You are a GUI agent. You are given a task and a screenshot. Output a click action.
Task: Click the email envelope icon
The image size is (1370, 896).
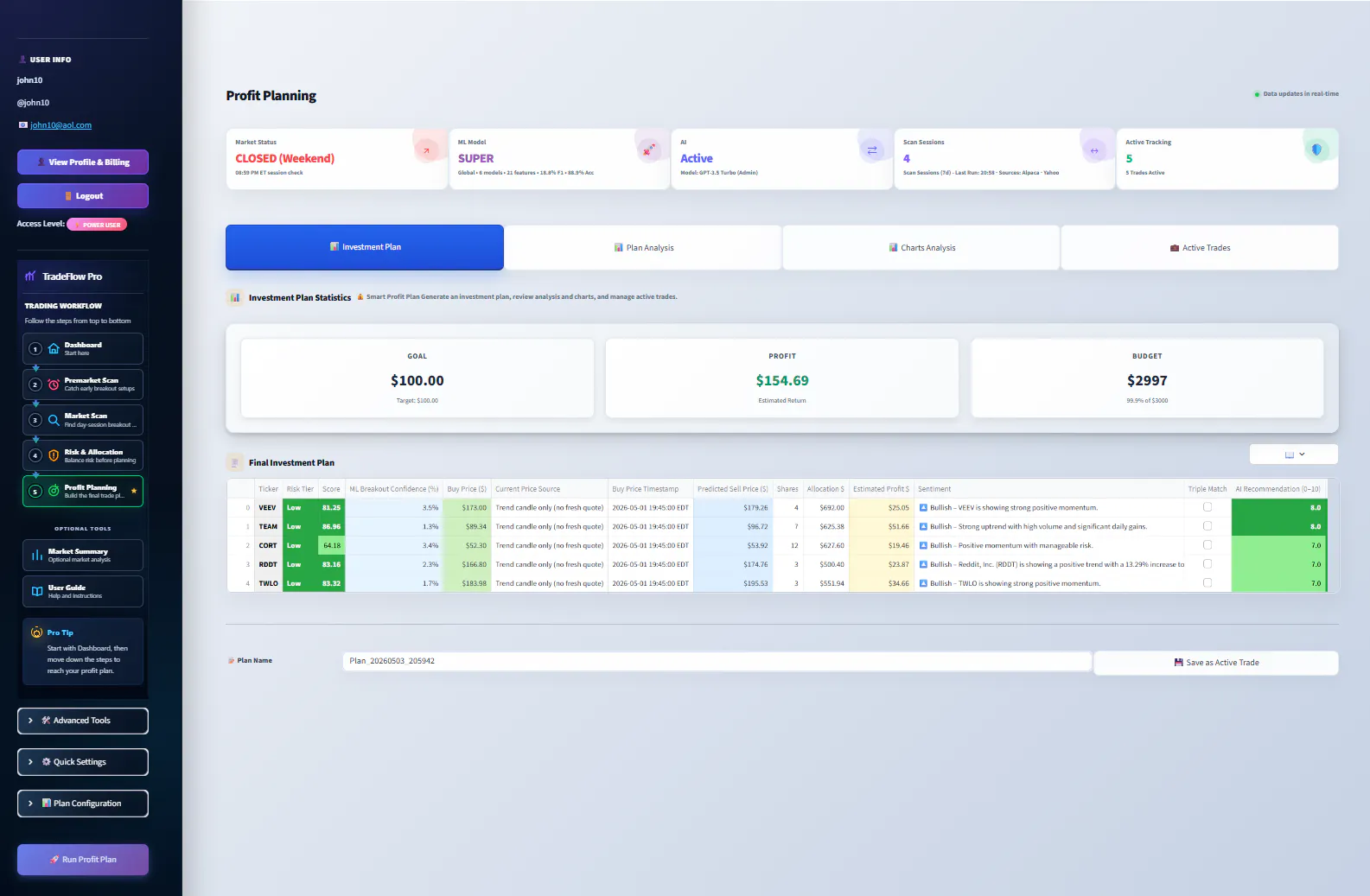[x=23, y=125]
